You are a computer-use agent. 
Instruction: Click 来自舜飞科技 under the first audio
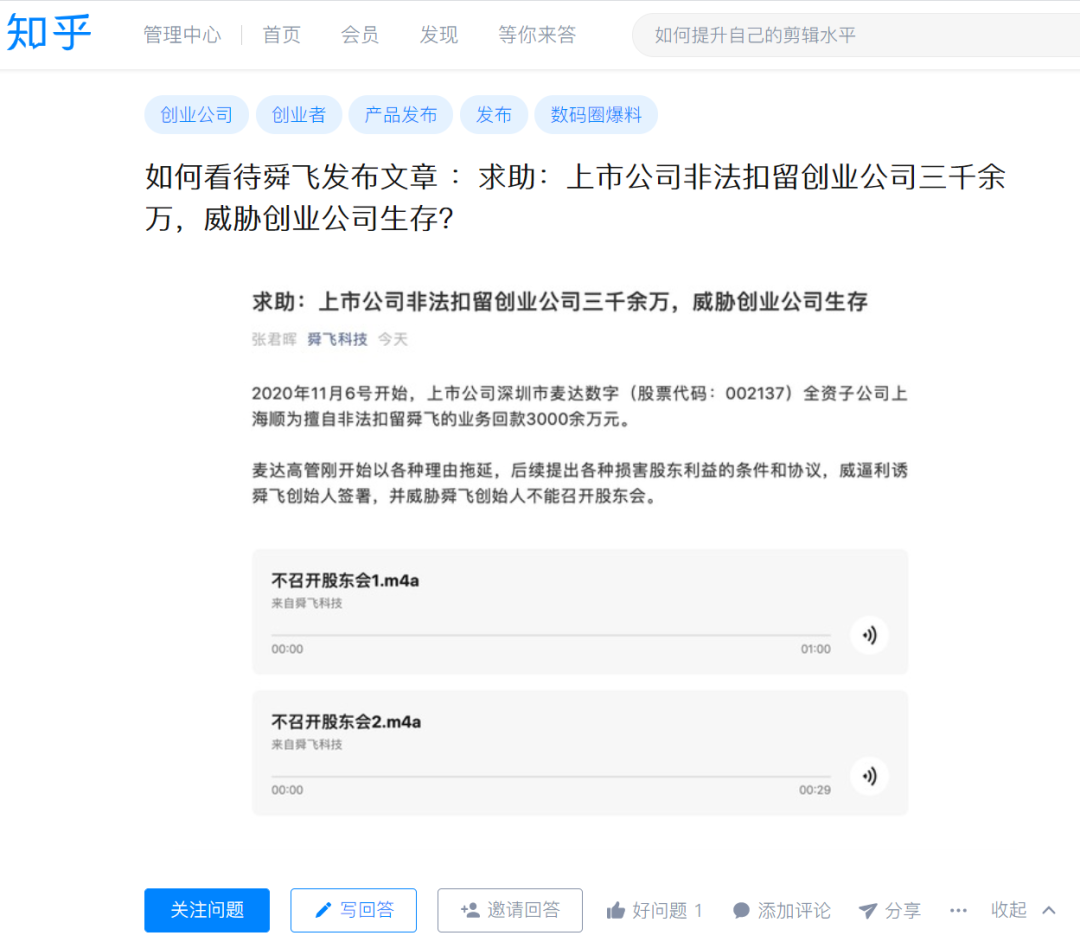tap(307, 603)
